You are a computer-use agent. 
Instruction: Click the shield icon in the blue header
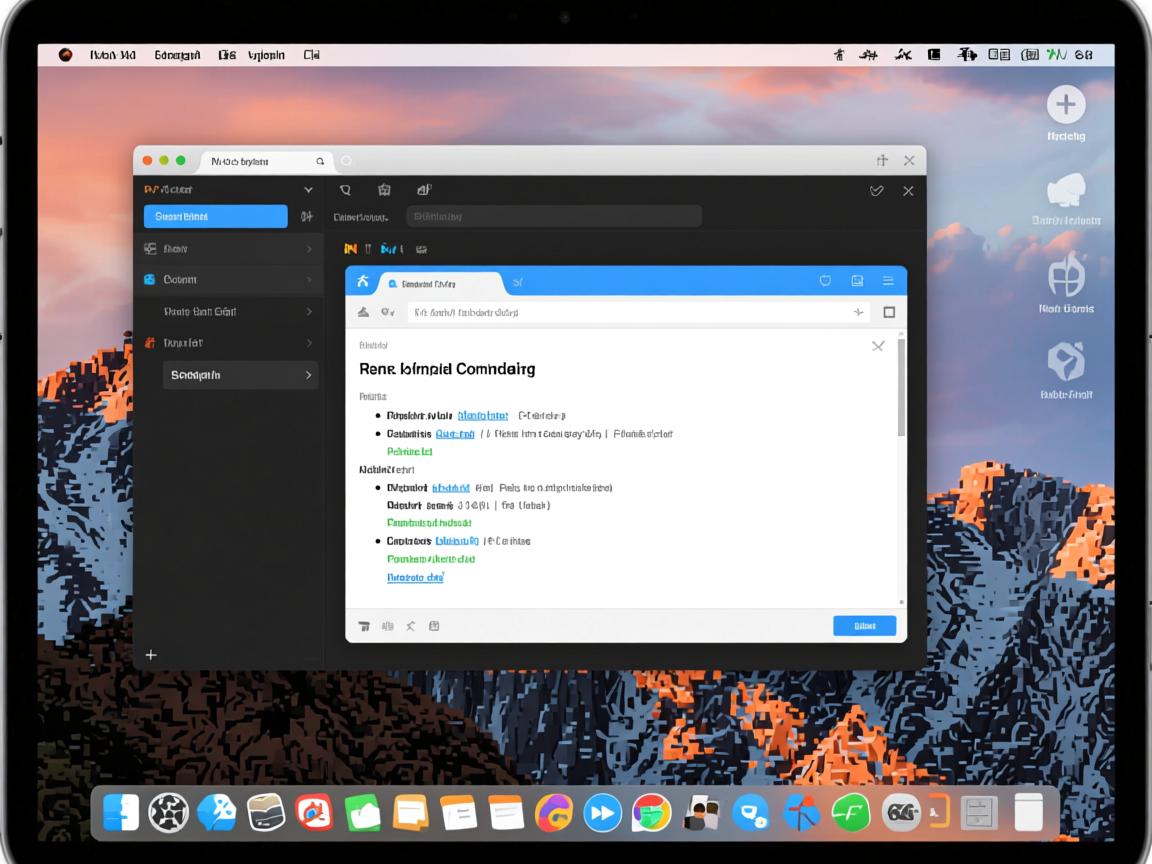(x=825, y=282)
